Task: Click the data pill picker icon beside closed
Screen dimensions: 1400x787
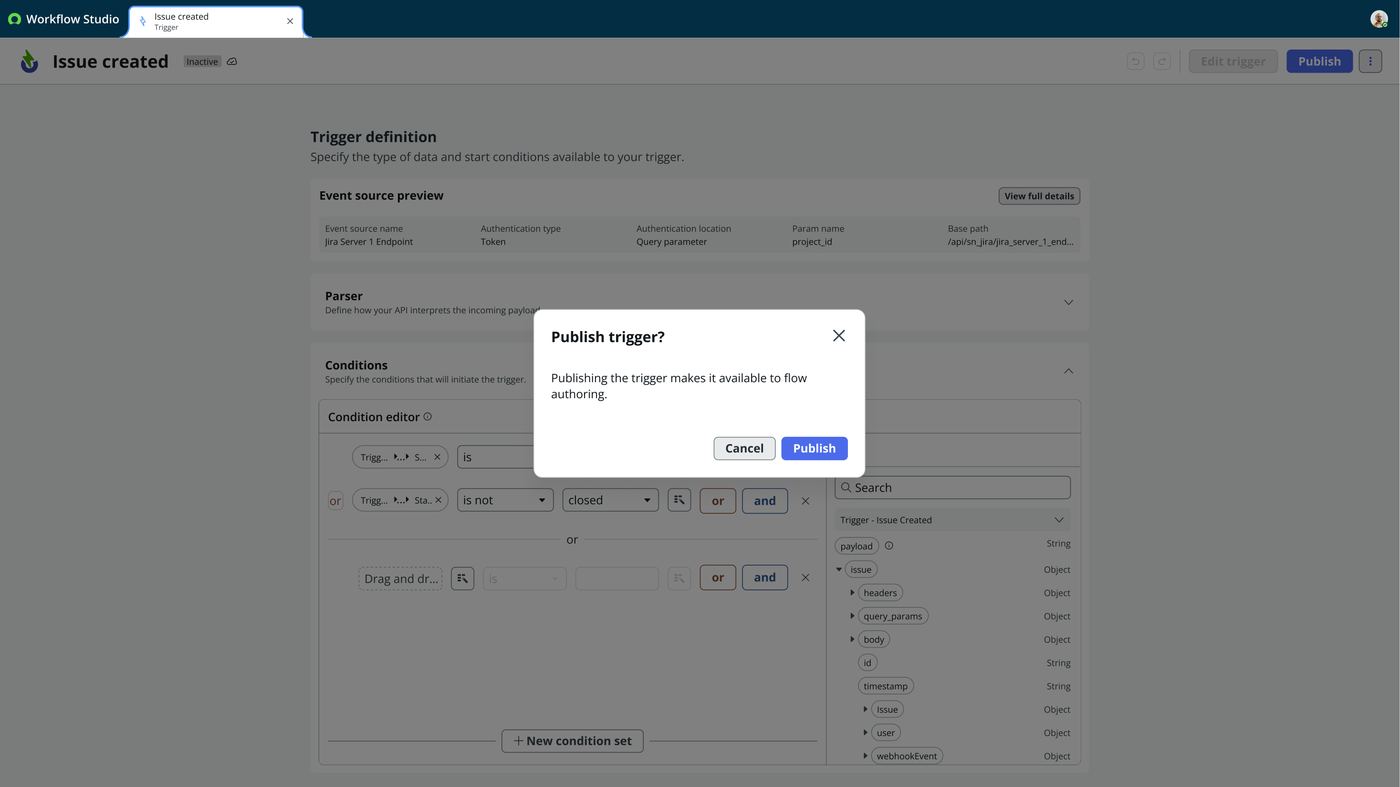Action: coord(679,500)
